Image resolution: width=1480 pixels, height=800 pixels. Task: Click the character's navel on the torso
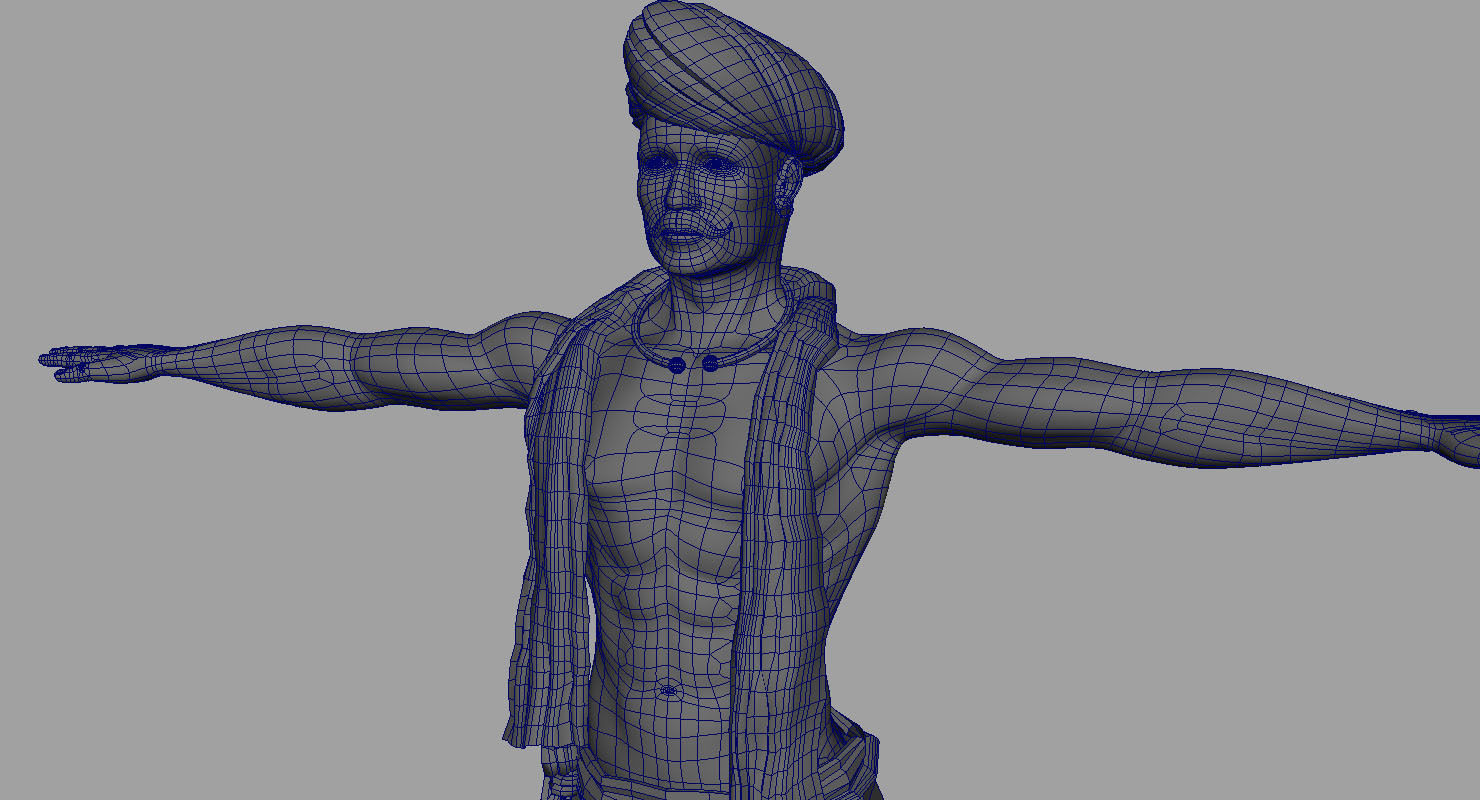668,689
